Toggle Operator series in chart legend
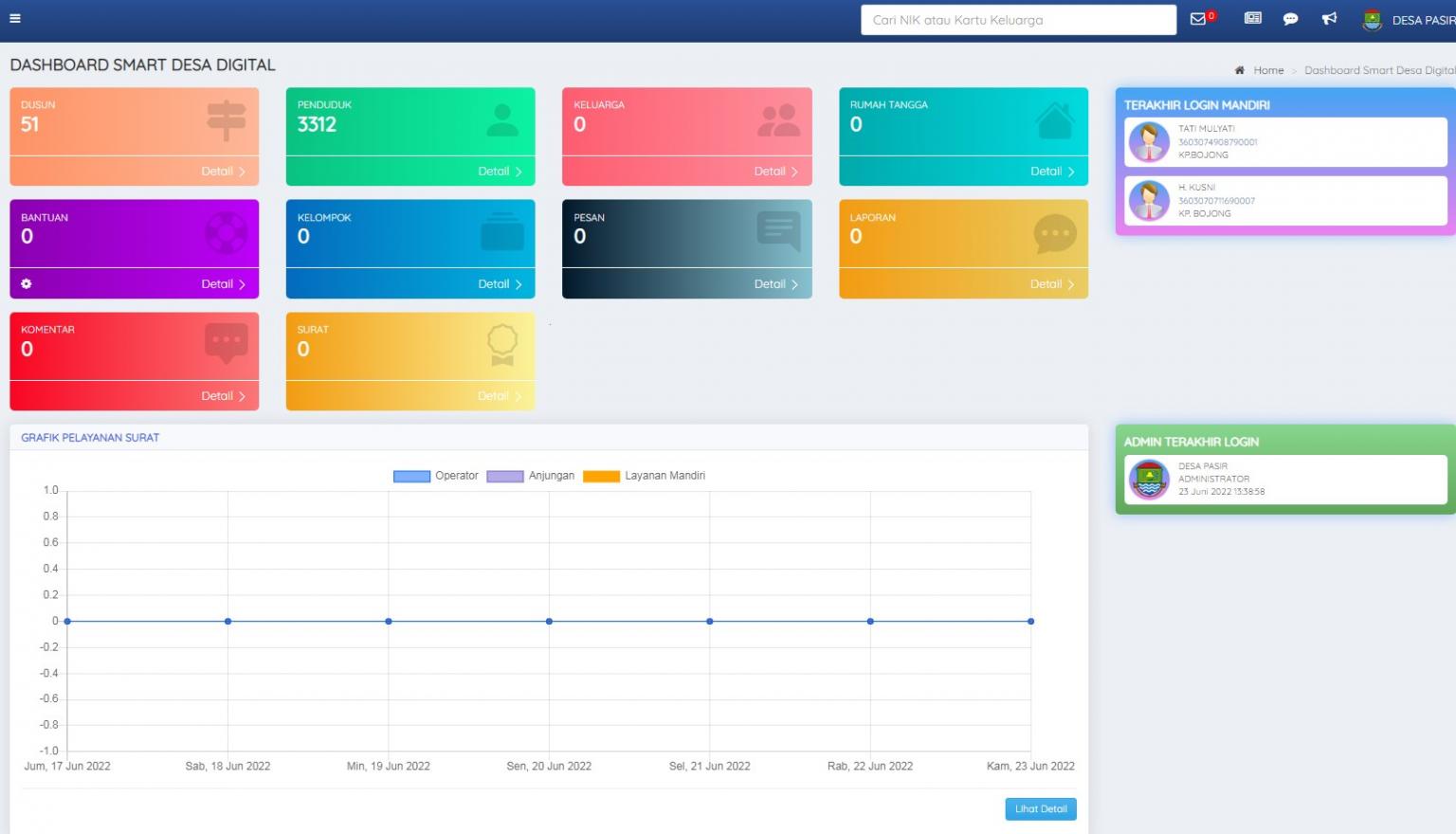 (436, 476)
